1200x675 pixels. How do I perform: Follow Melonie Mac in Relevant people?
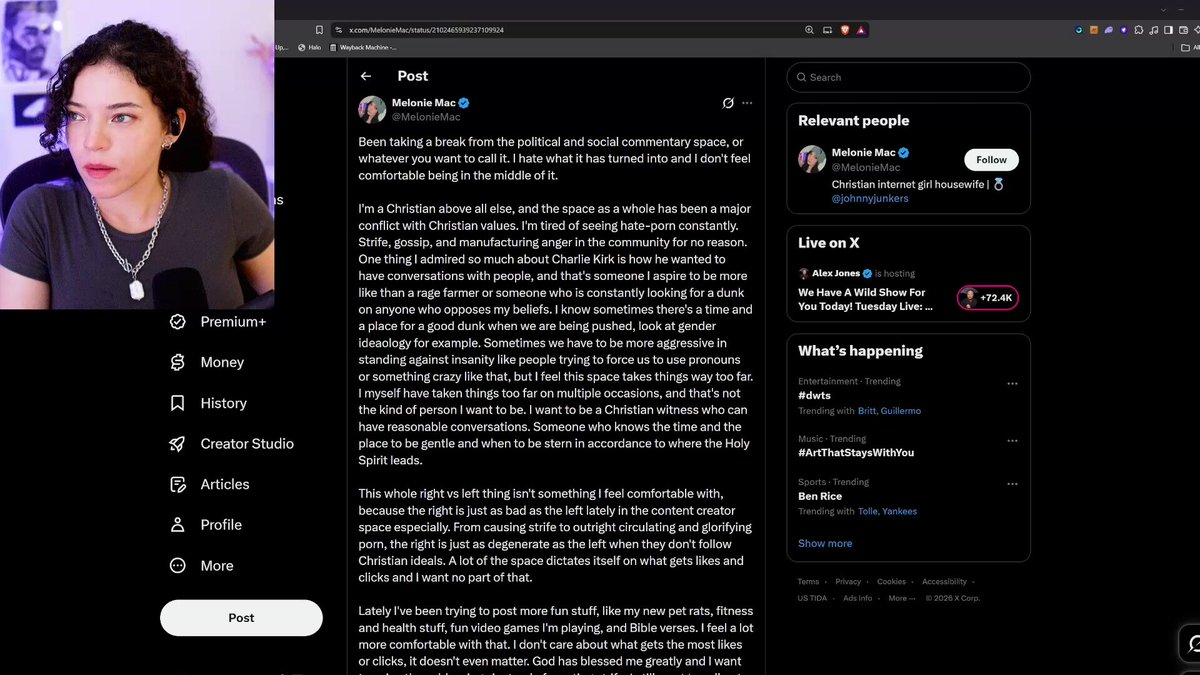[991, 159]
